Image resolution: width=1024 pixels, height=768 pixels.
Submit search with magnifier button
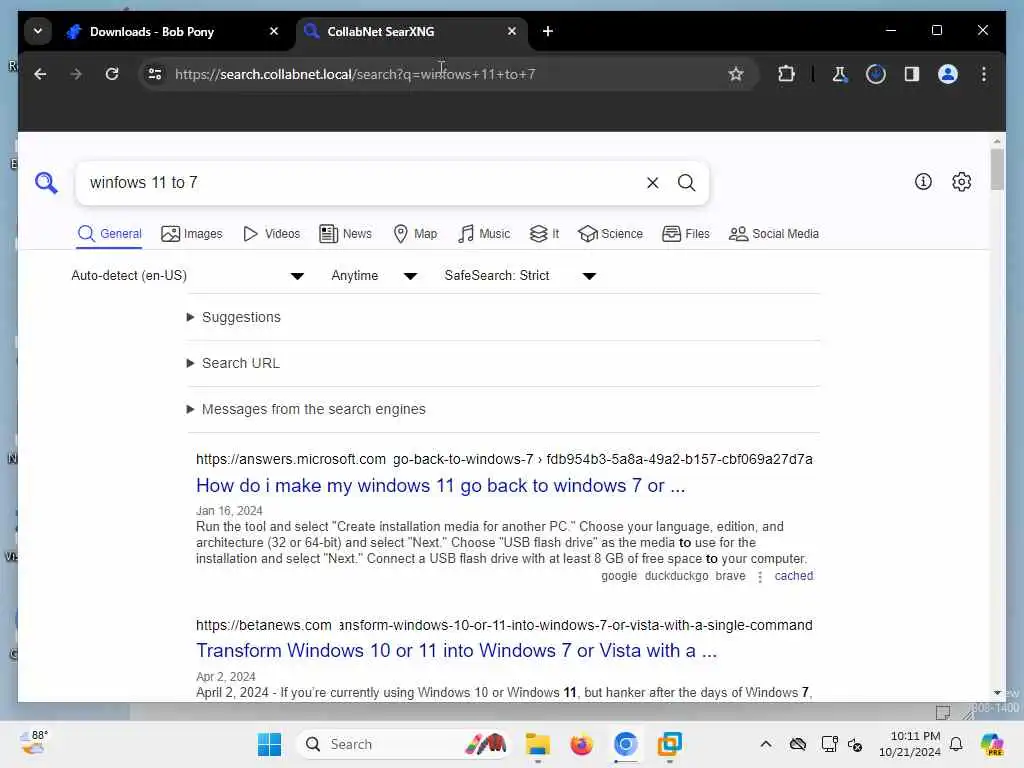click(686, 183)
